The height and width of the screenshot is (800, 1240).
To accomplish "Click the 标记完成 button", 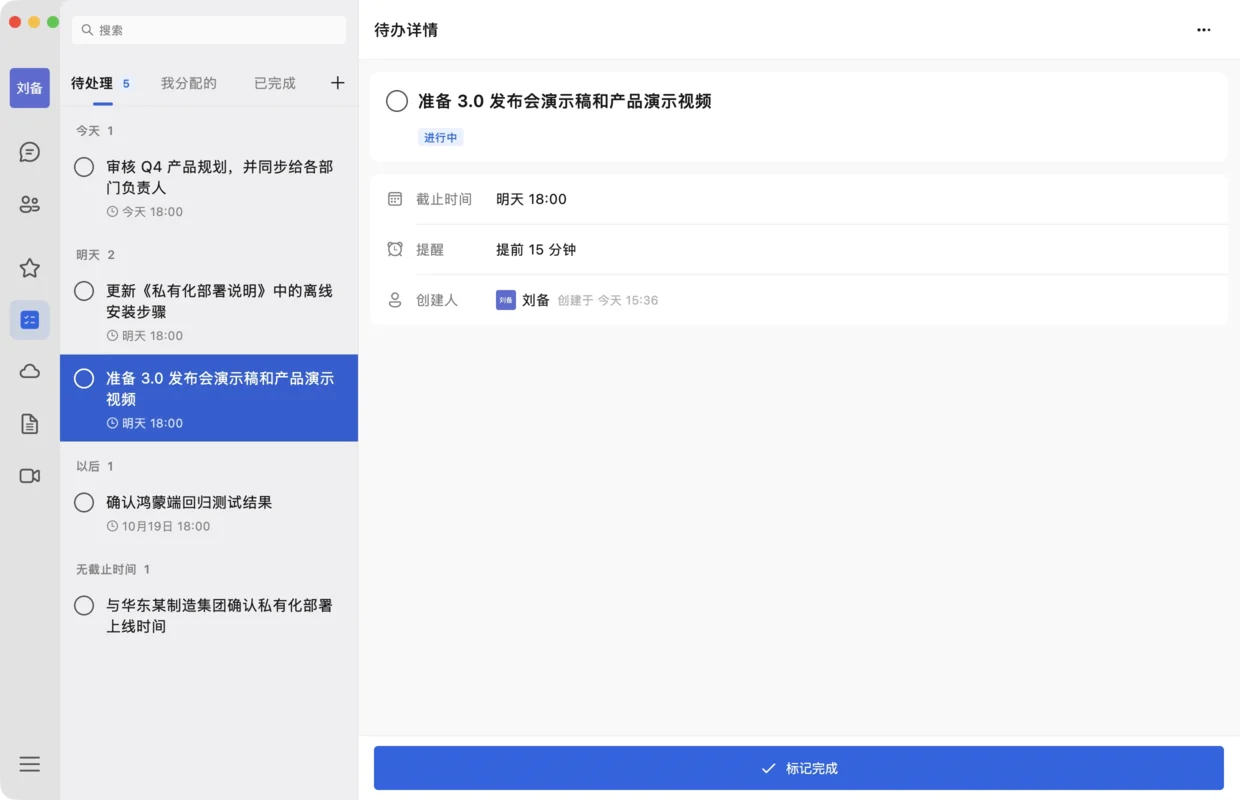I will (799, 768).
